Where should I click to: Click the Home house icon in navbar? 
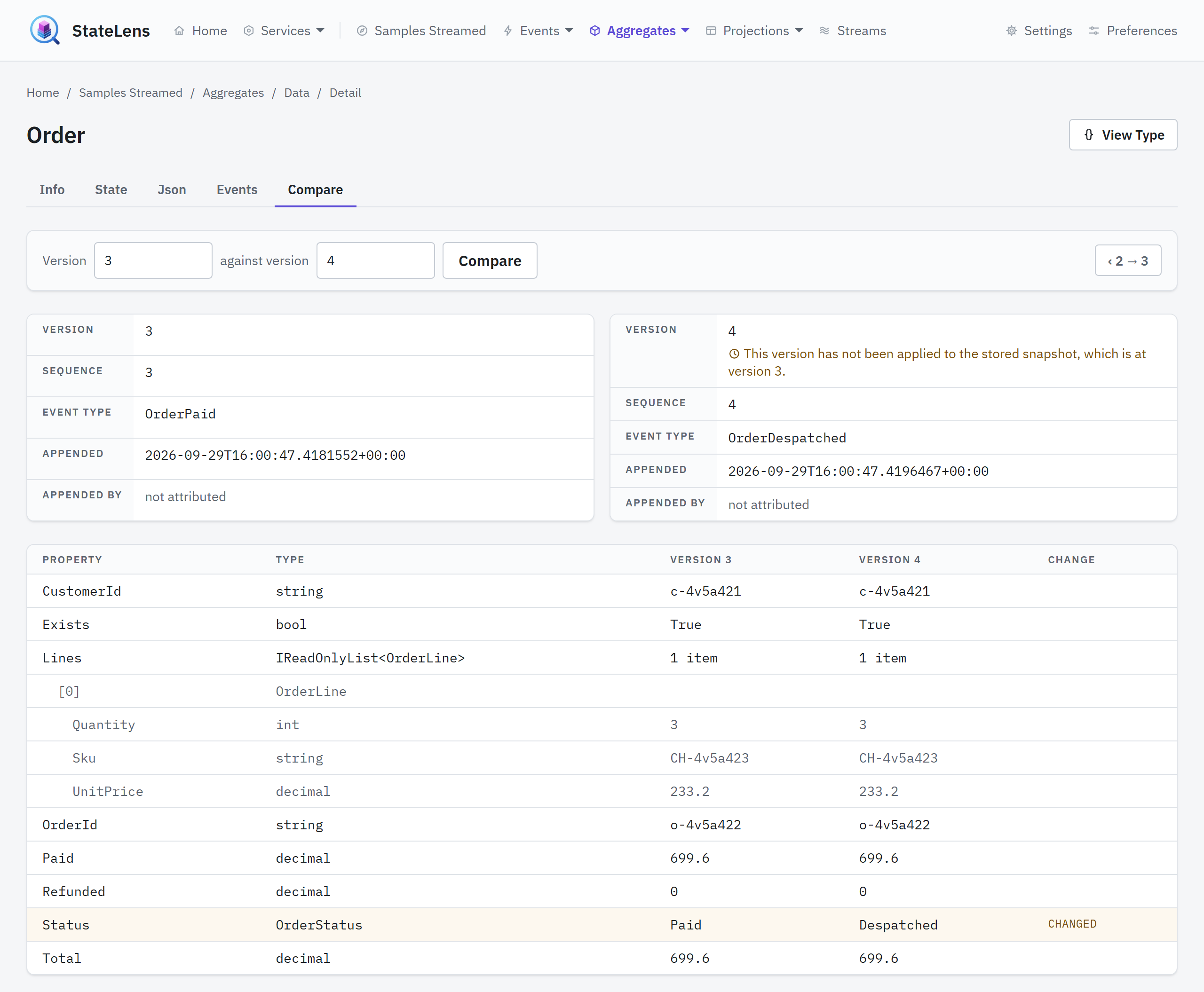(179, 31)
